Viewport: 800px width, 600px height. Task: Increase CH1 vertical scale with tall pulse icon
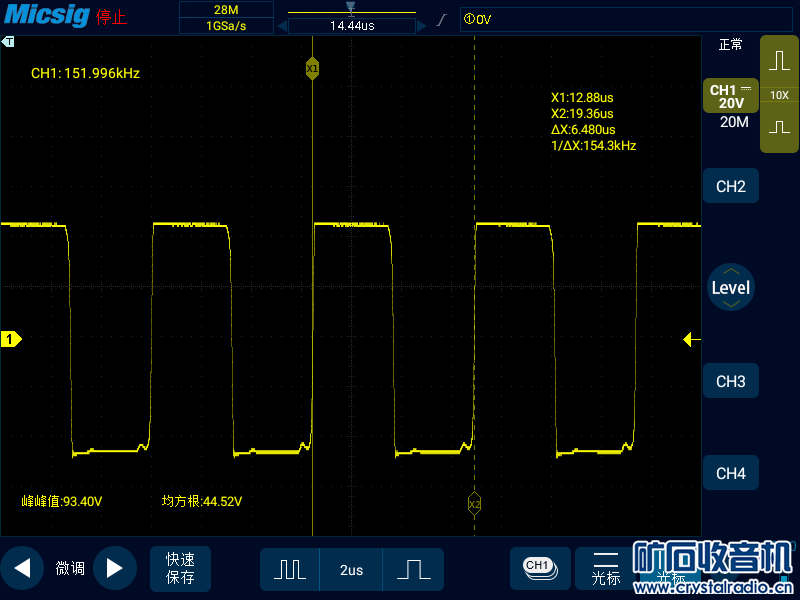(779, 61)
